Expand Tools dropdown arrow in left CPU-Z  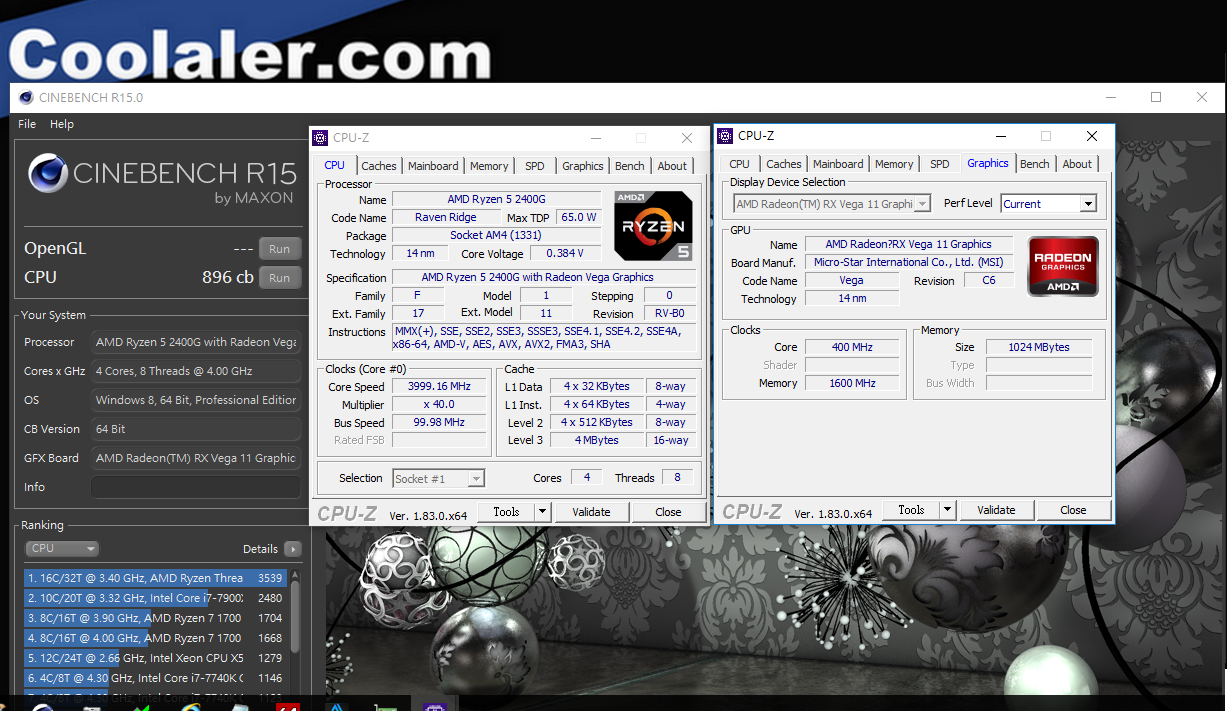click(543, 512)
